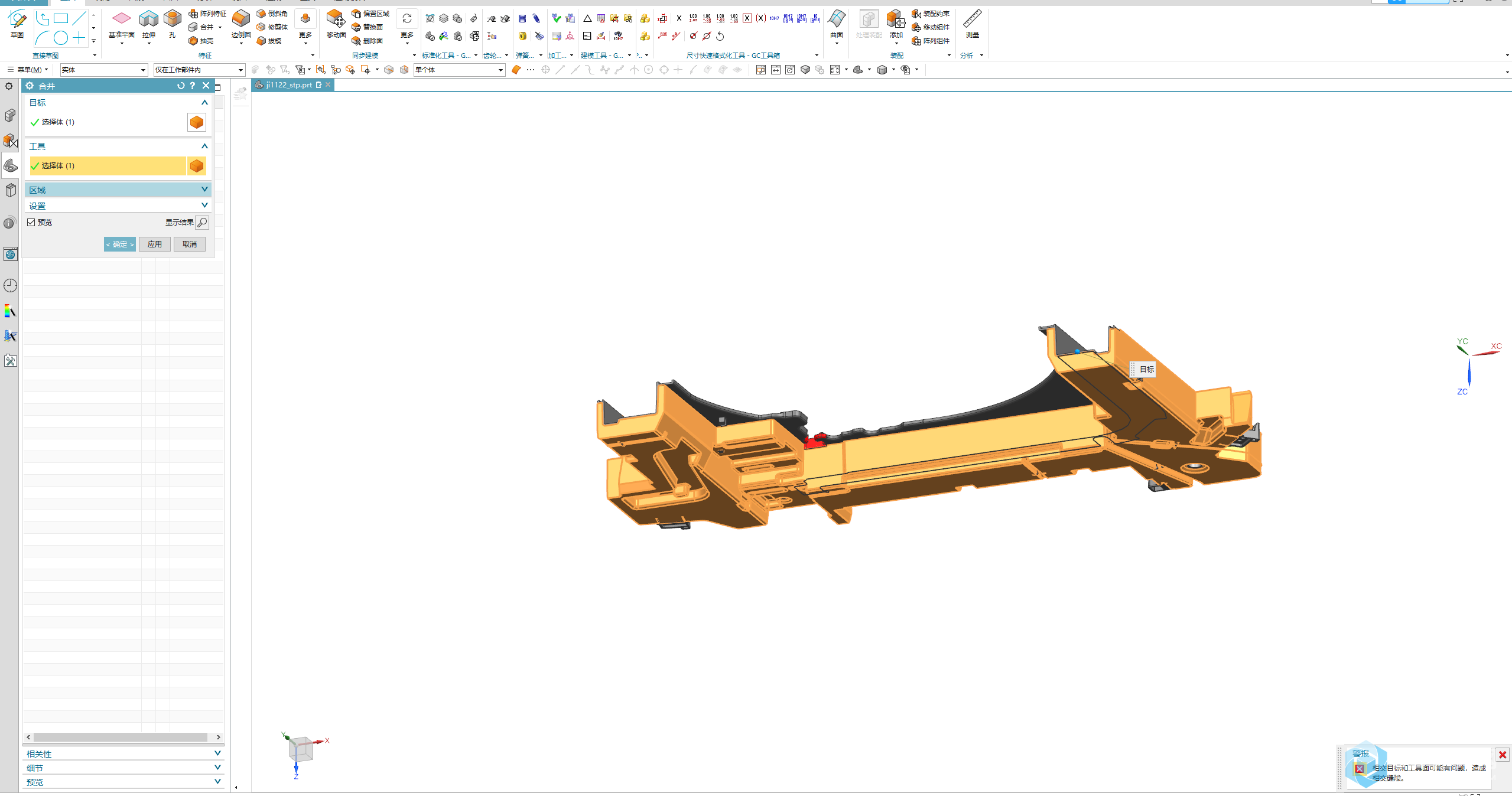Click the 删除面 delete face tool
Viewport: 1512px width, 796px height.
pos(368,41)
